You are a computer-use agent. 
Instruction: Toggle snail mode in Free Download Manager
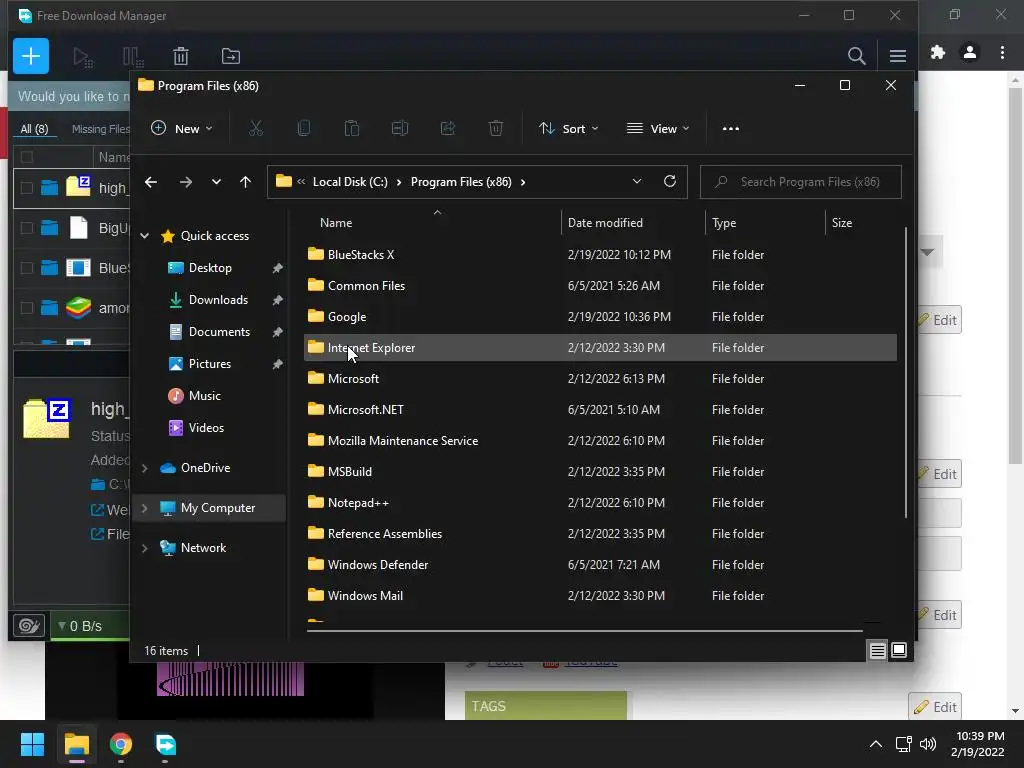coord(29,626)
